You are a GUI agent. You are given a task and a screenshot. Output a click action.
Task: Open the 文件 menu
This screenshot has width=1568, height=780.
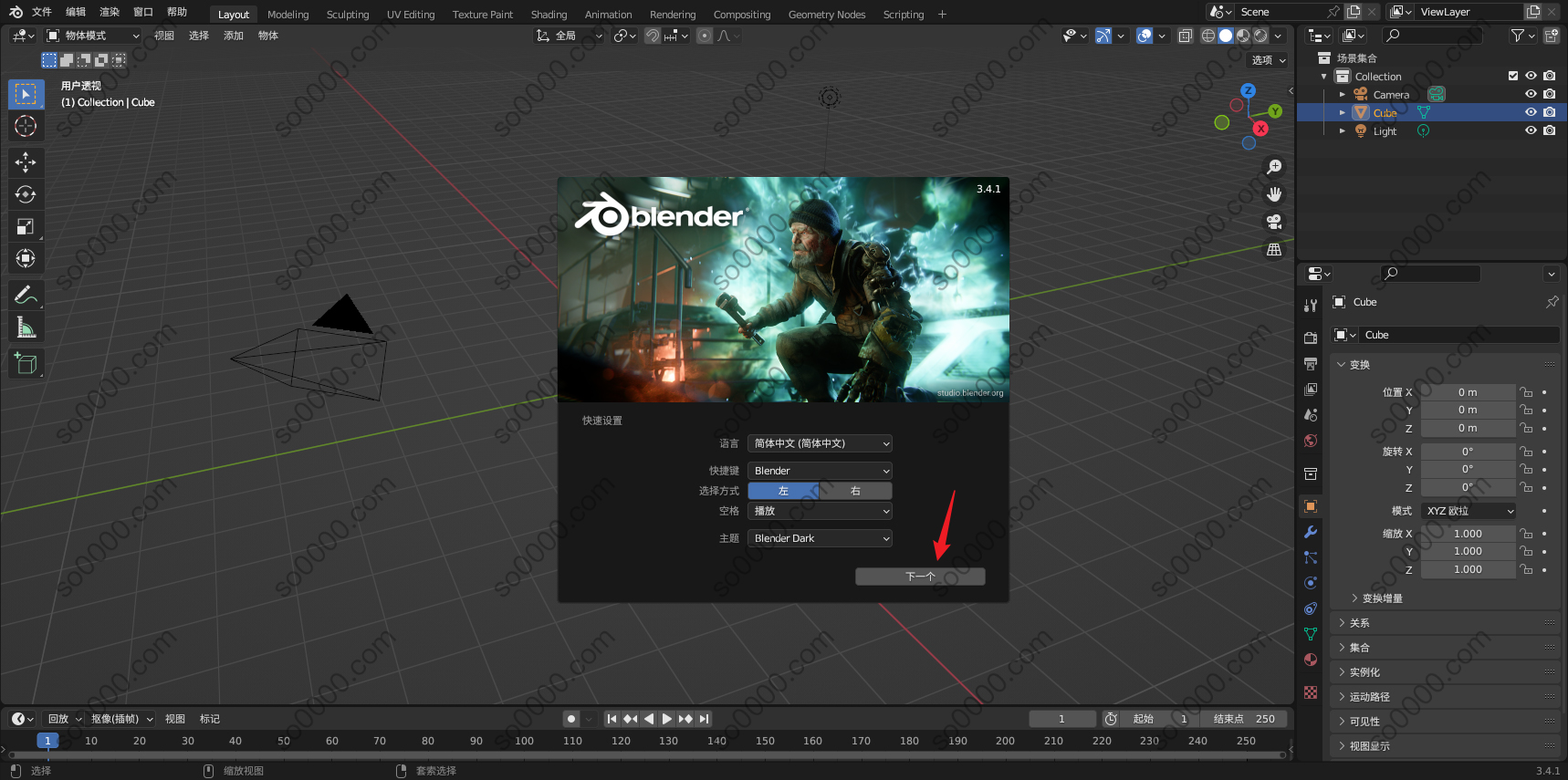tap(42, 12)
